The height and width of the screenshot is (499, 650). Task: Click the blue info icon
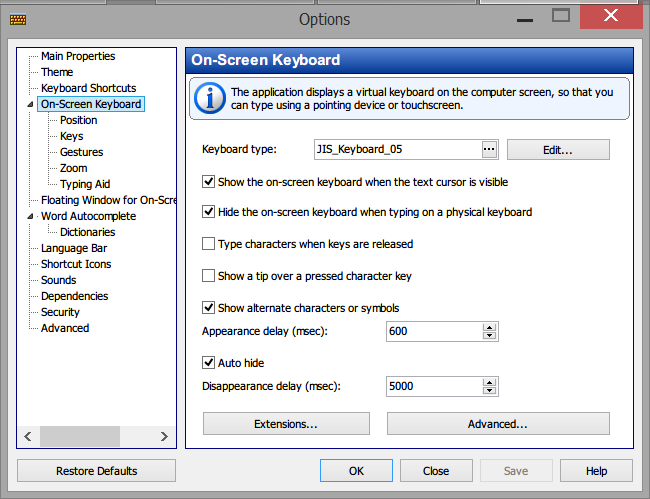[210, 98]
